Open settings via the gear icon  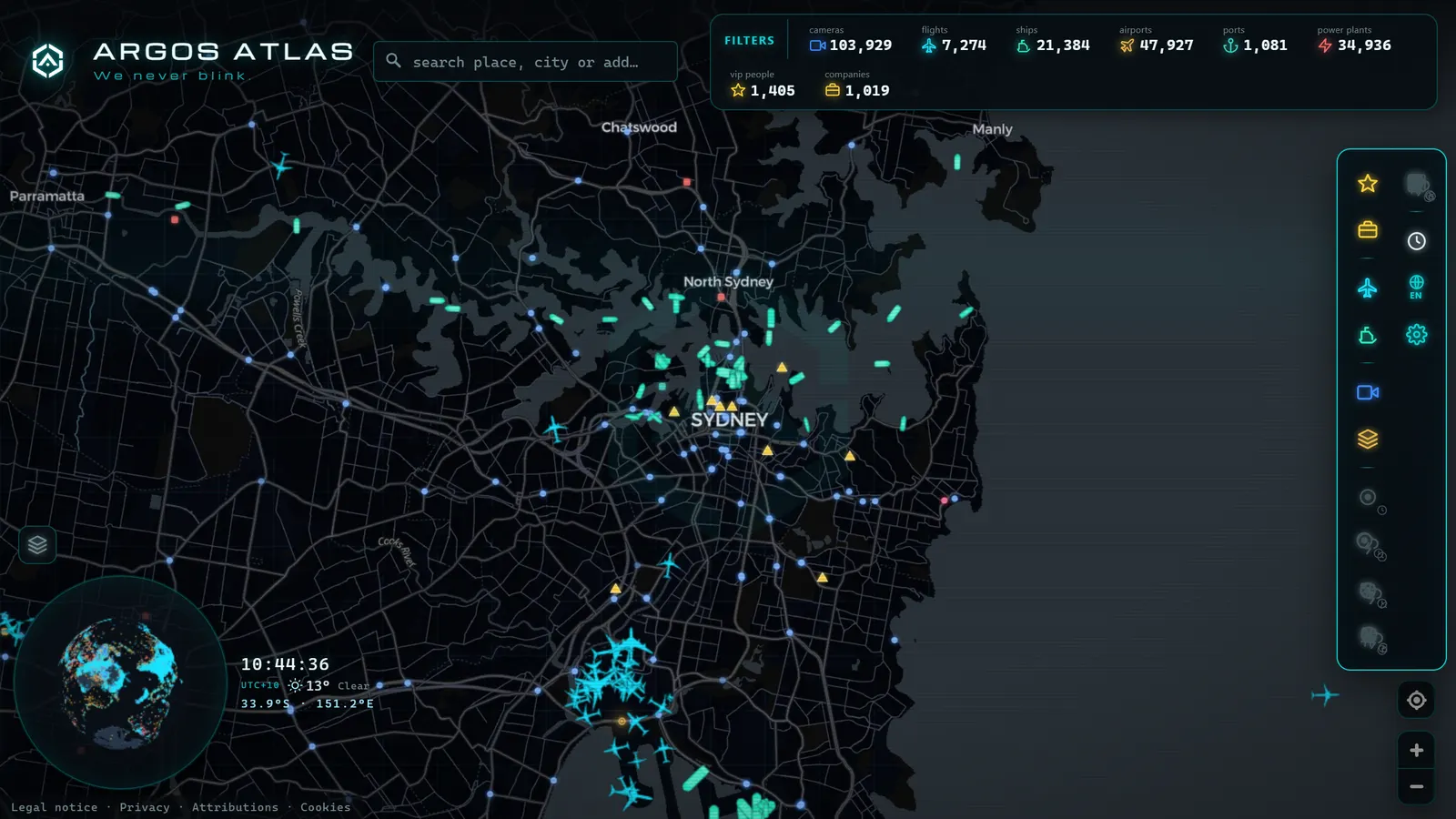1417,335
